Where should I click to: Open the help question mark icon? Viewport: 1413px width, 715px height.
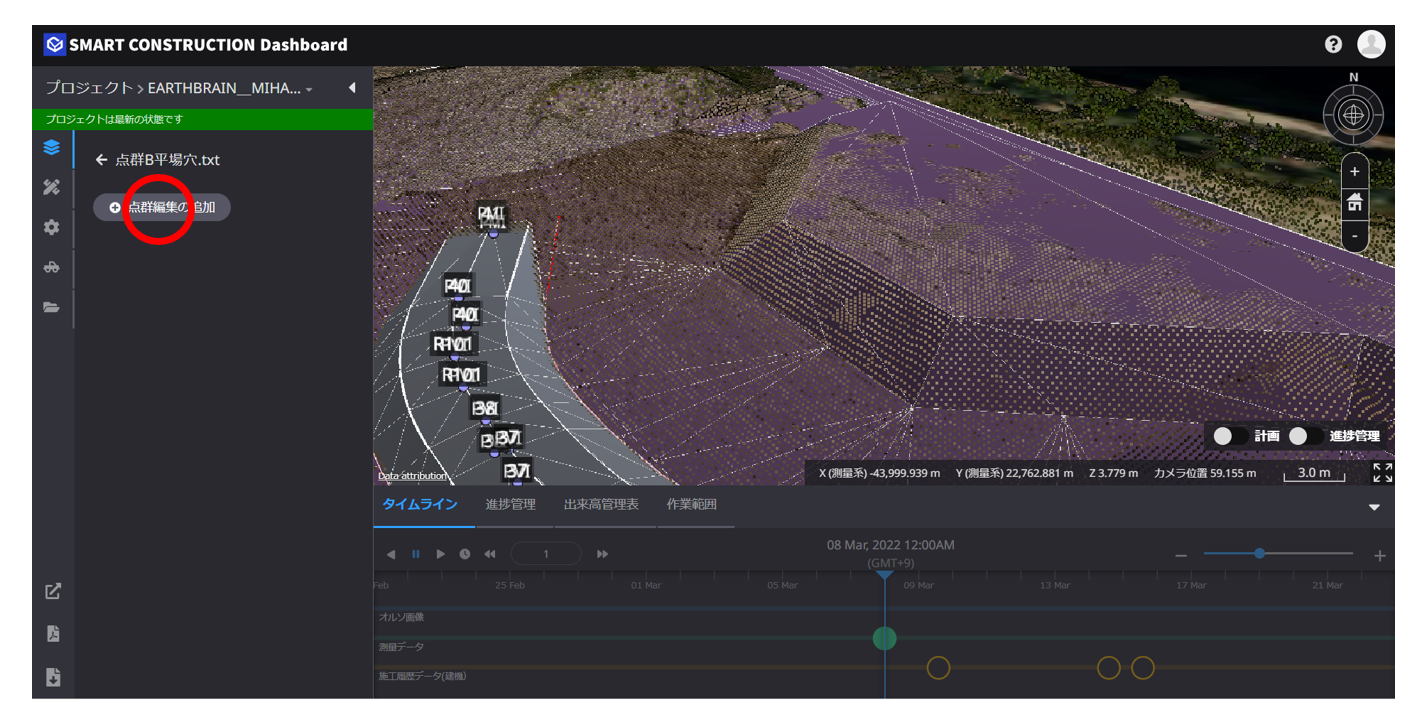[x=1333, y=44]
